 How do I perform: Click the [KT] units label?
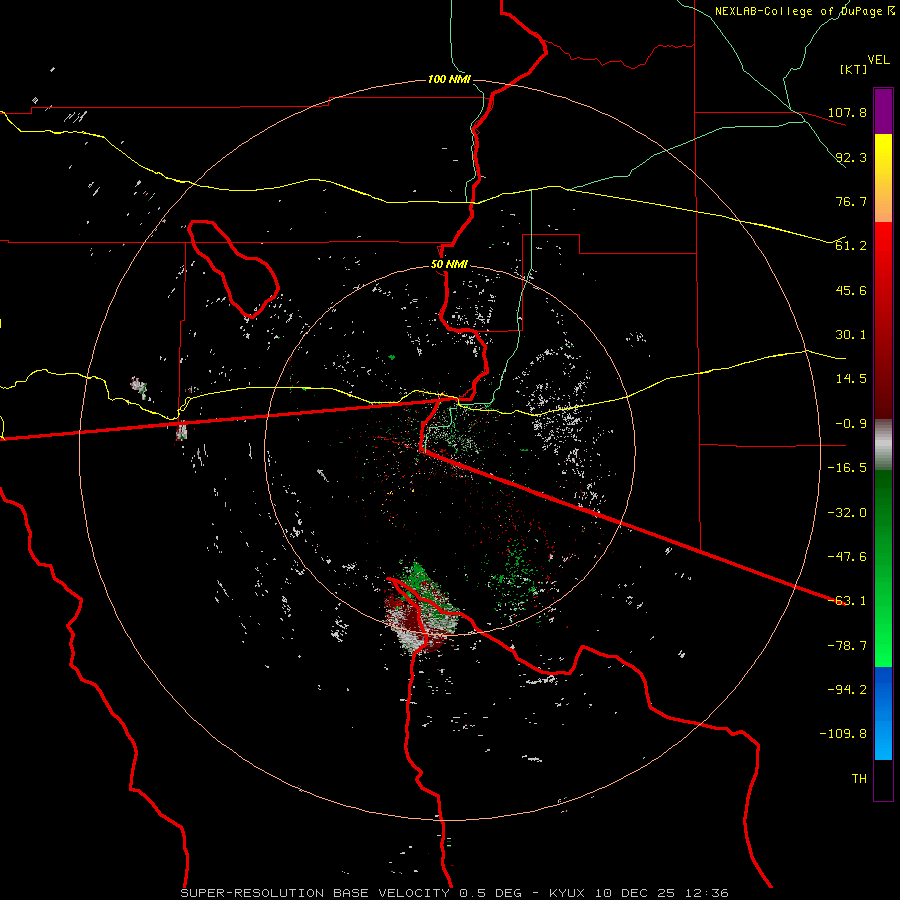(853, 69)
